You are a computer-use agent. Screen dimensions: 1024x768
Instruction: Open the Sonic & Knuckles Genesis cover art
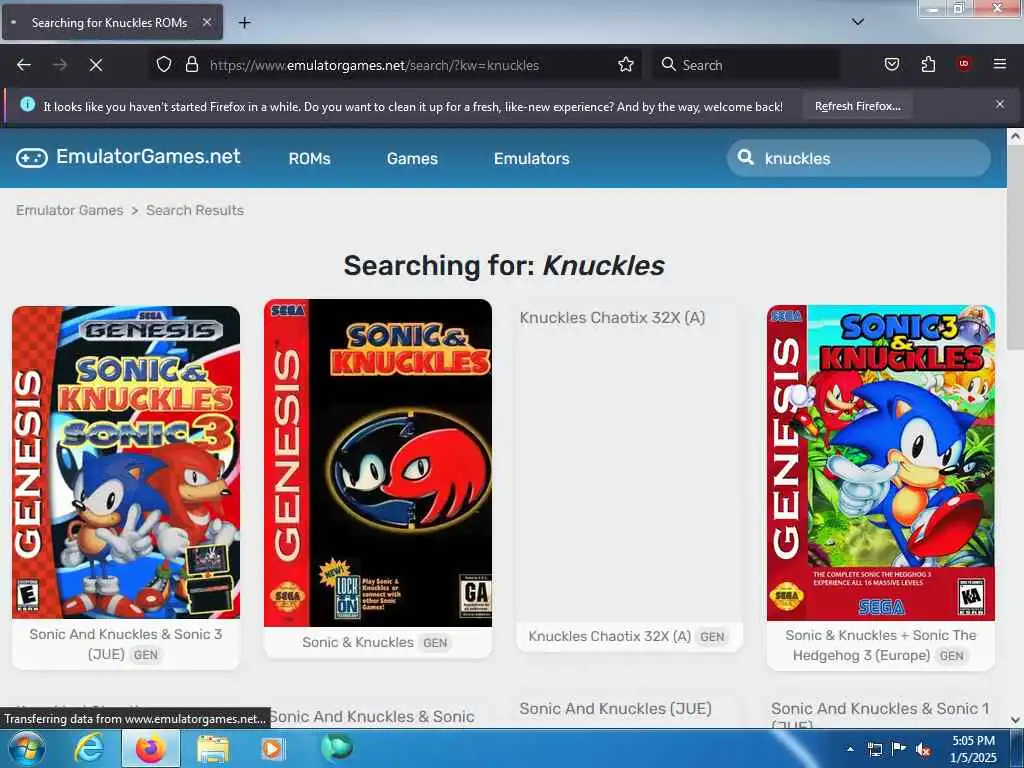point(377,463)
